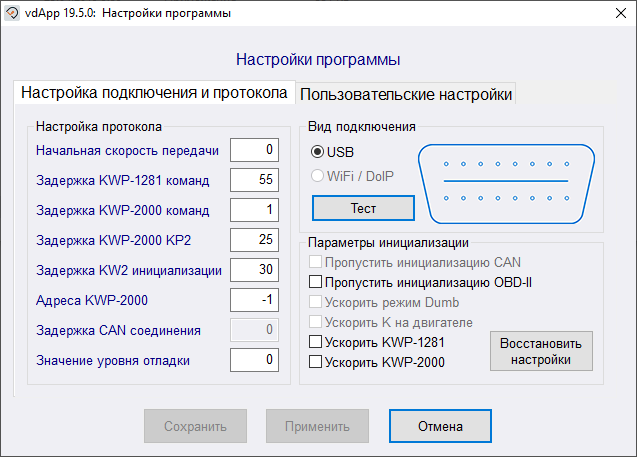The width and height of the screenshot is (637, 457).
Task: Click the Значение уровня отладки field
Action: (254, 360)
